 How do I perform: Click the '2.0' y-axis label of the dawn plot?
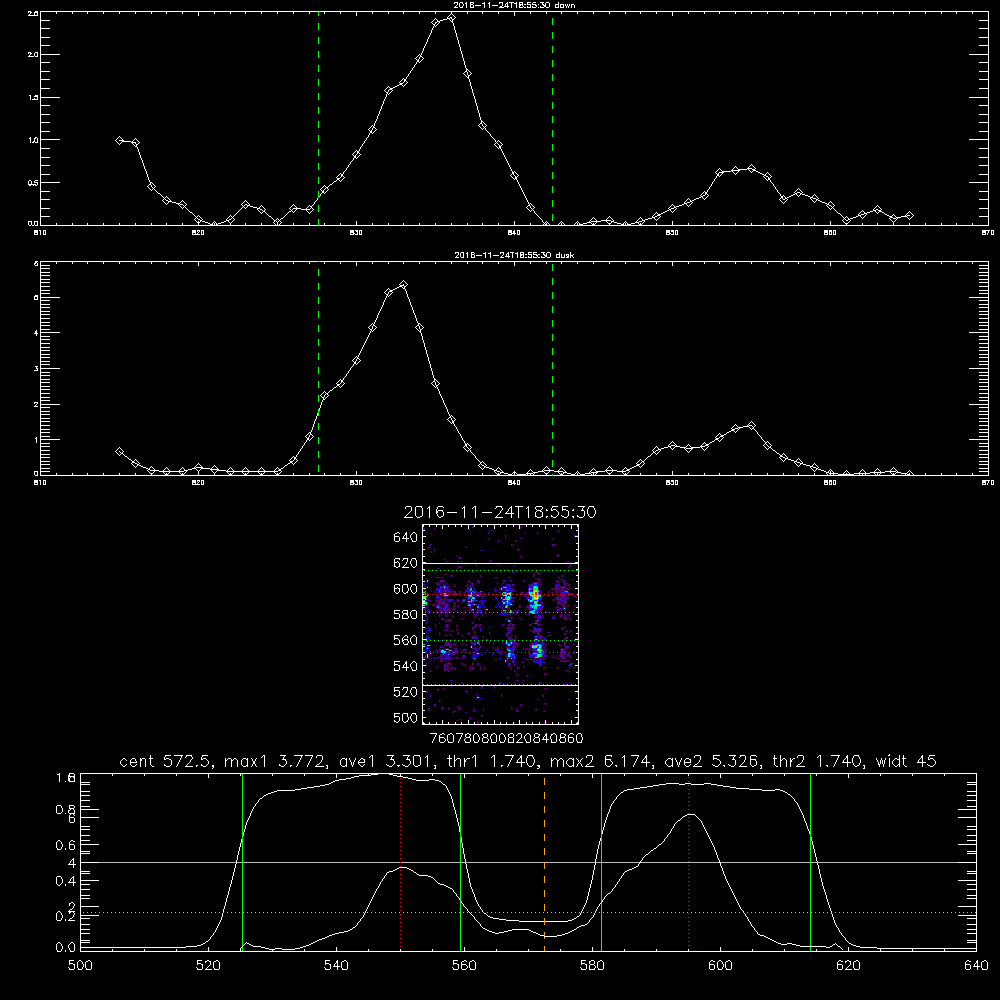tap(33, 55)
